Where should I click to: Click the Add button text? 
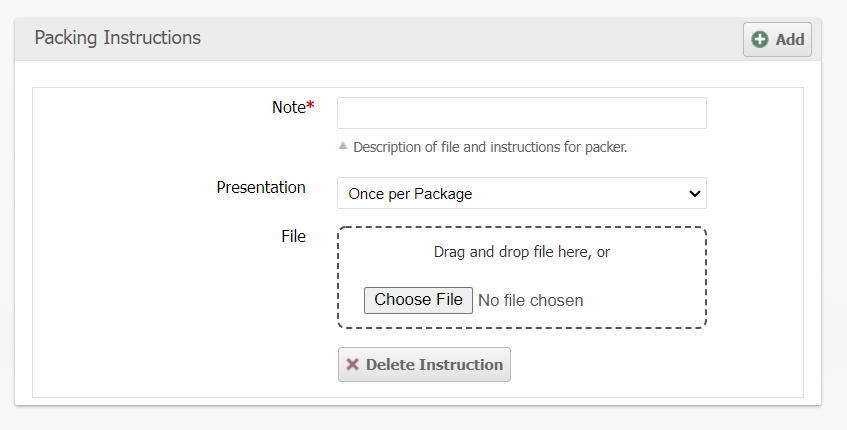pyautogui.click(x=790, y=40)
